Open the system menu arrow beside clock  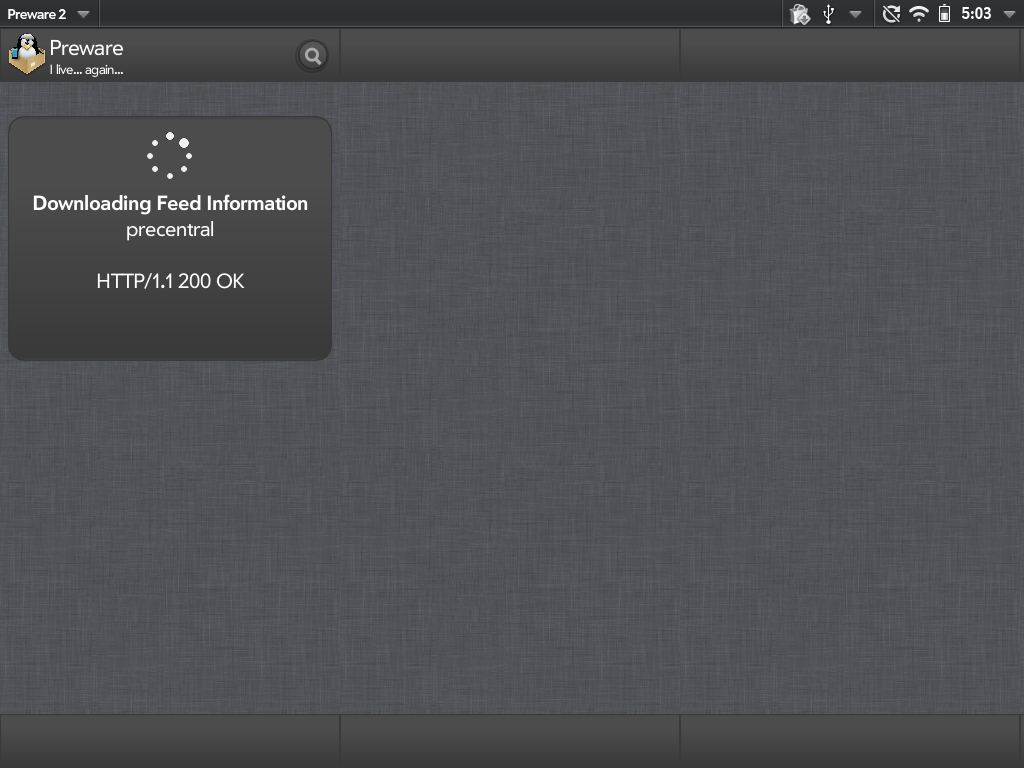(1009, 14)
